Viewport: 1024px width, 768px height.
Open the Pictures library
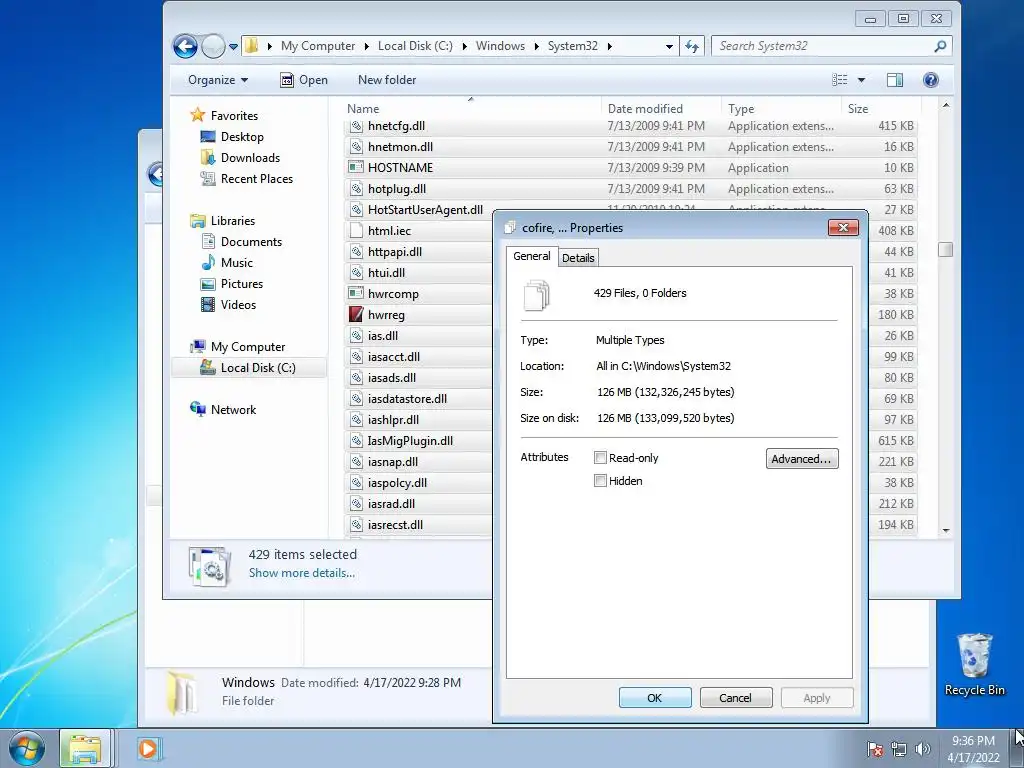[x=242, y=283]
